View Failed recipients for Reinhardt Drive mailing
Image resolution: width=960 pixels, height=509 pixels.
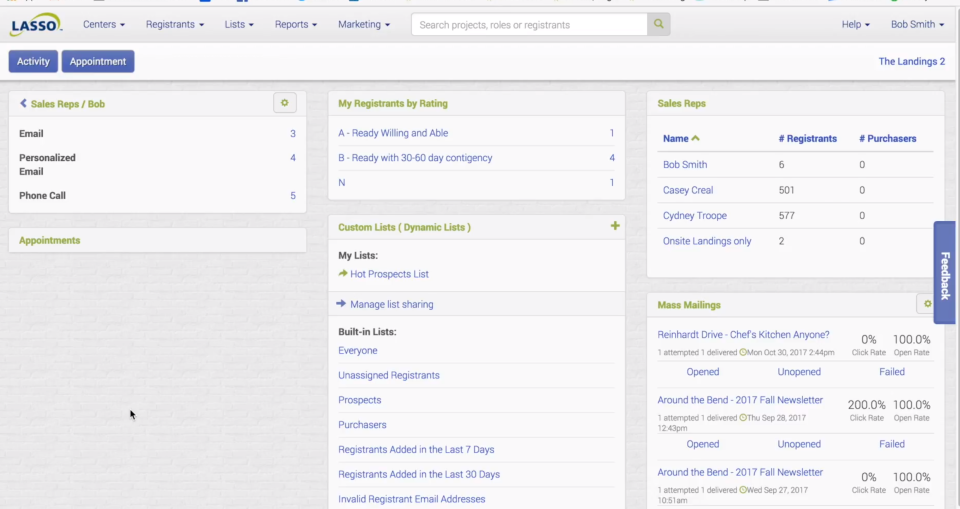pyautogui.click(x=891, y=372)
